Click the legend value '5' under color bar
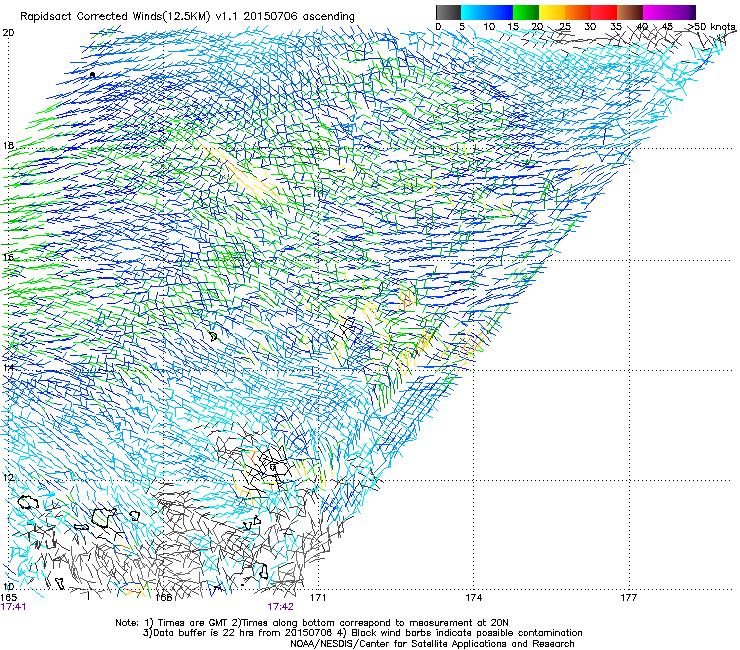The width and height of the screenshot is (740, 650). (462, 27)
